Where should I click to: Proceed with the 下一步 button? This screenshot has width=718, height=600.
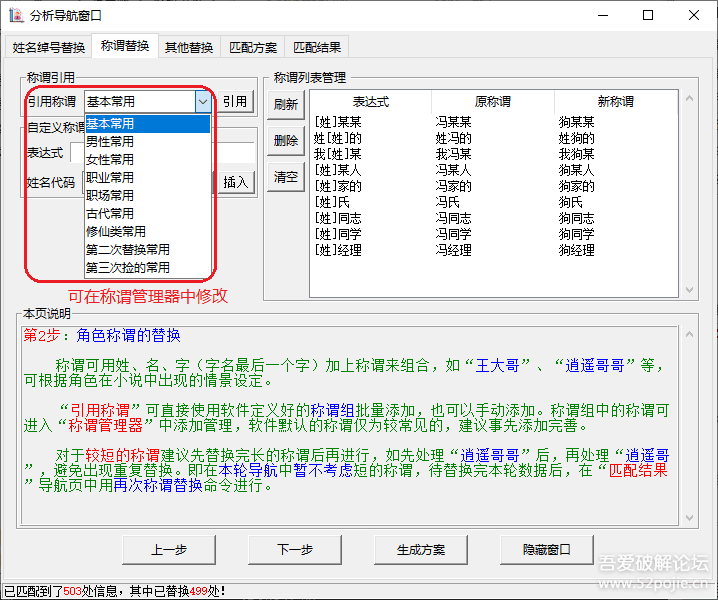[x=295, y=550]
